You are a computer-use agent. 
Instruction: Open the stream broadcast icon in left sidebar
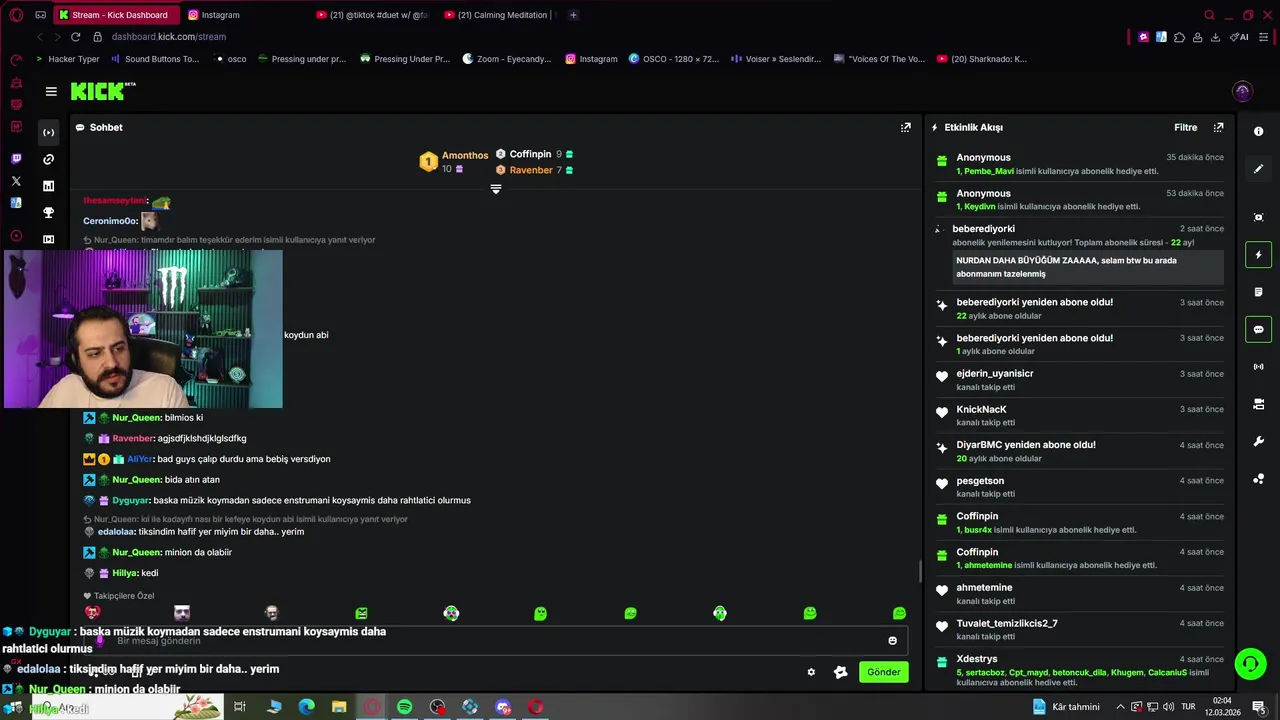pyautogui.click(x=48, y=132)
